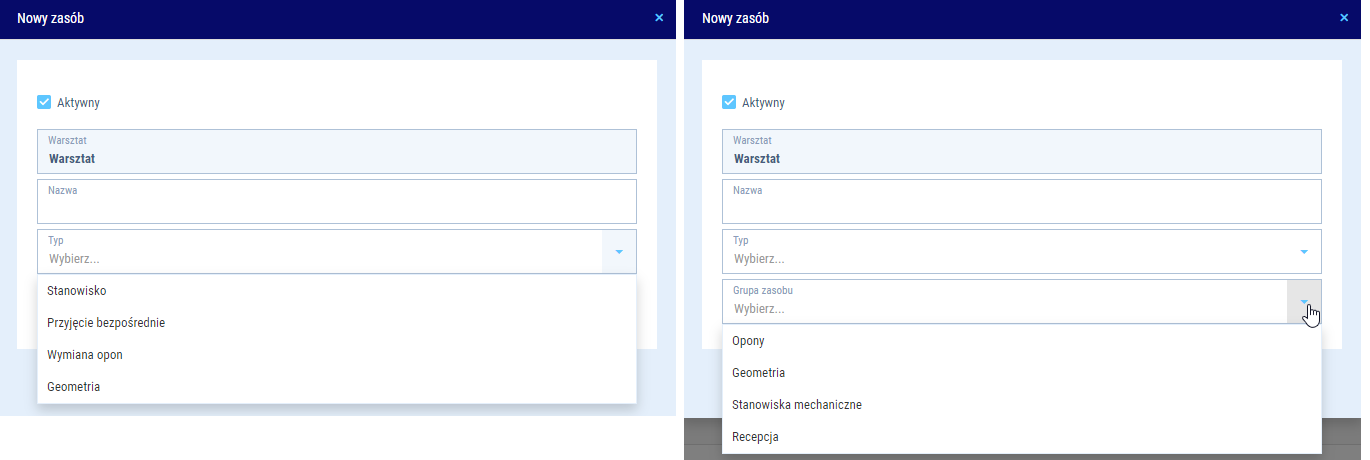Screen dimensions: 1370x460
Task: Click the Warsztat field in right dialog
Action: [1021, 152]
